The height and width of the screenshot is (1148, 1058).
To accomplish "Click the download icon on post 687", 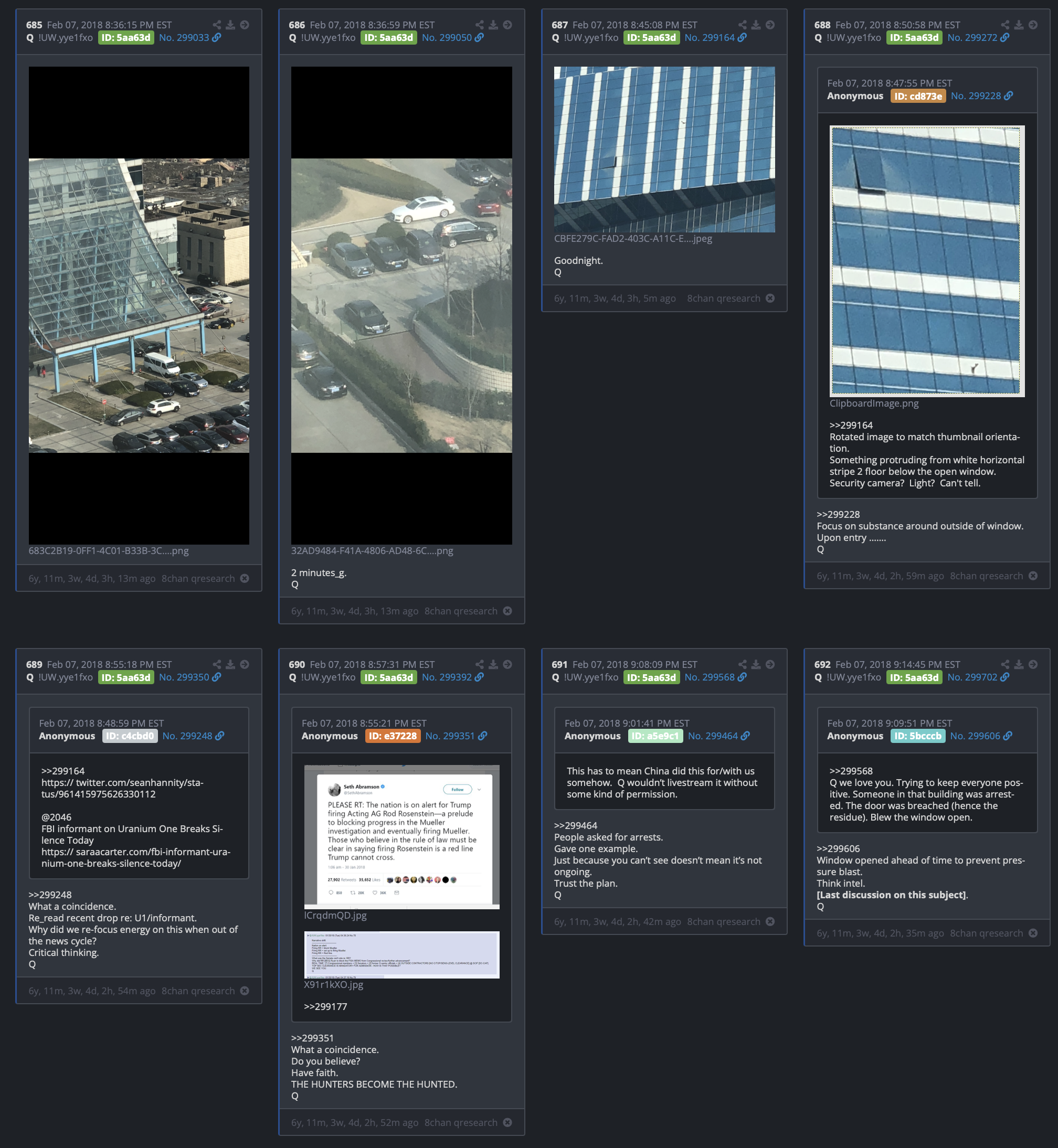I will point(756,25).
